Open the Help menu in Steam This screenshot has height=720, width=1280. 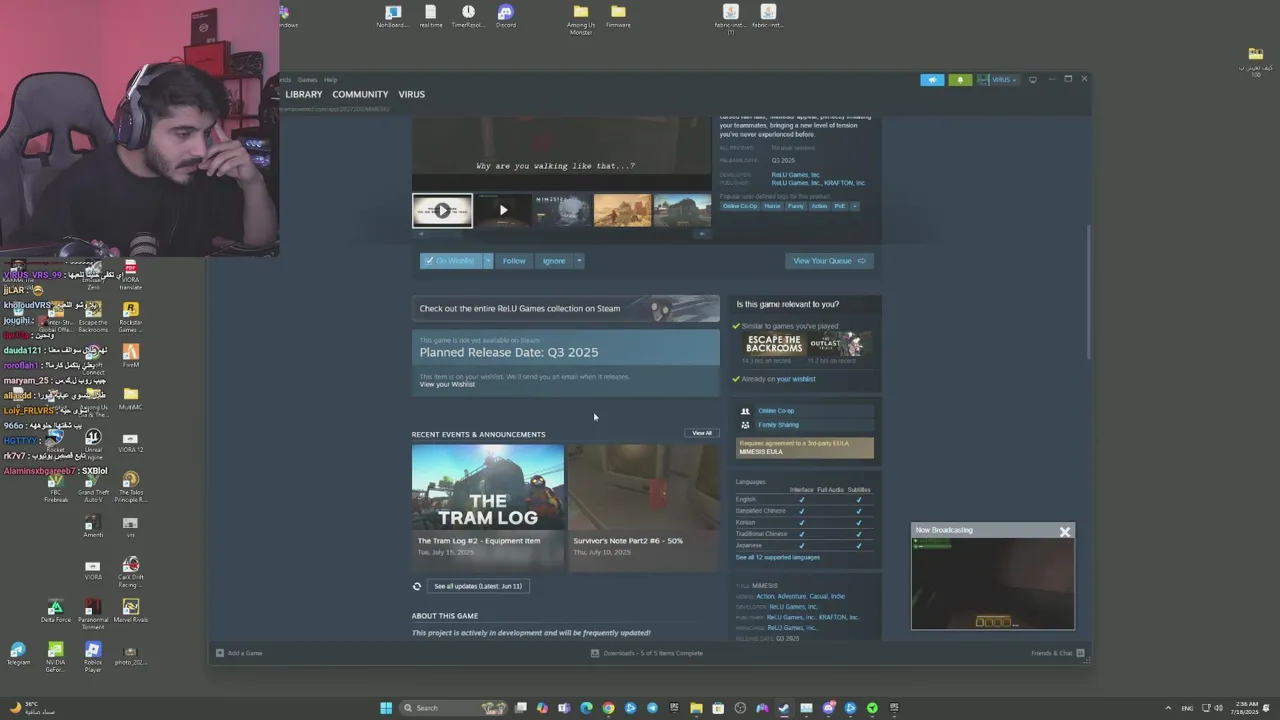pos(330,80)
